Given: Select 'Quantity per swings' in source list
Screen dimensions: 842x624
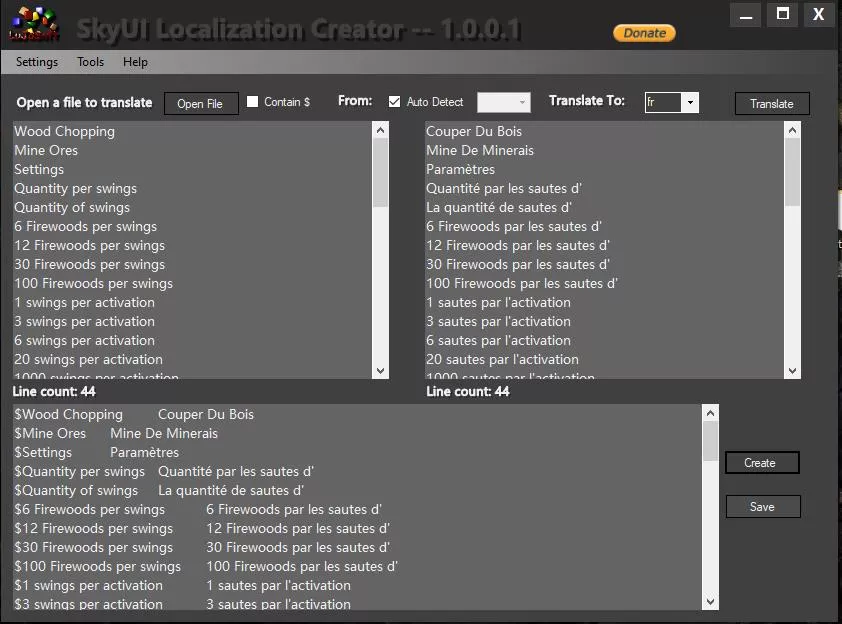Looking at the screenshot, I should pos(76,188).
